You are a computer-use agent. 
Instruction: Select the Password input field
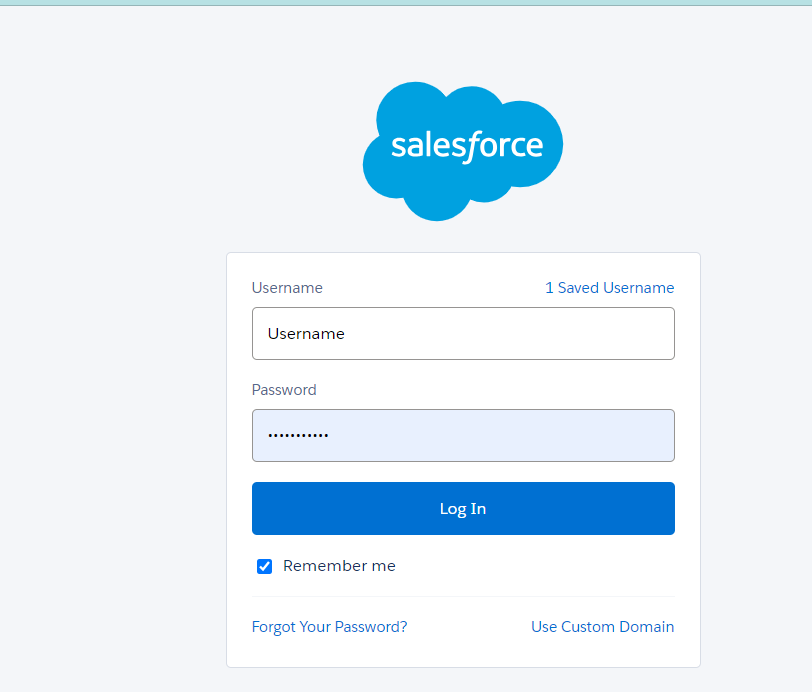tap(463, 436)
